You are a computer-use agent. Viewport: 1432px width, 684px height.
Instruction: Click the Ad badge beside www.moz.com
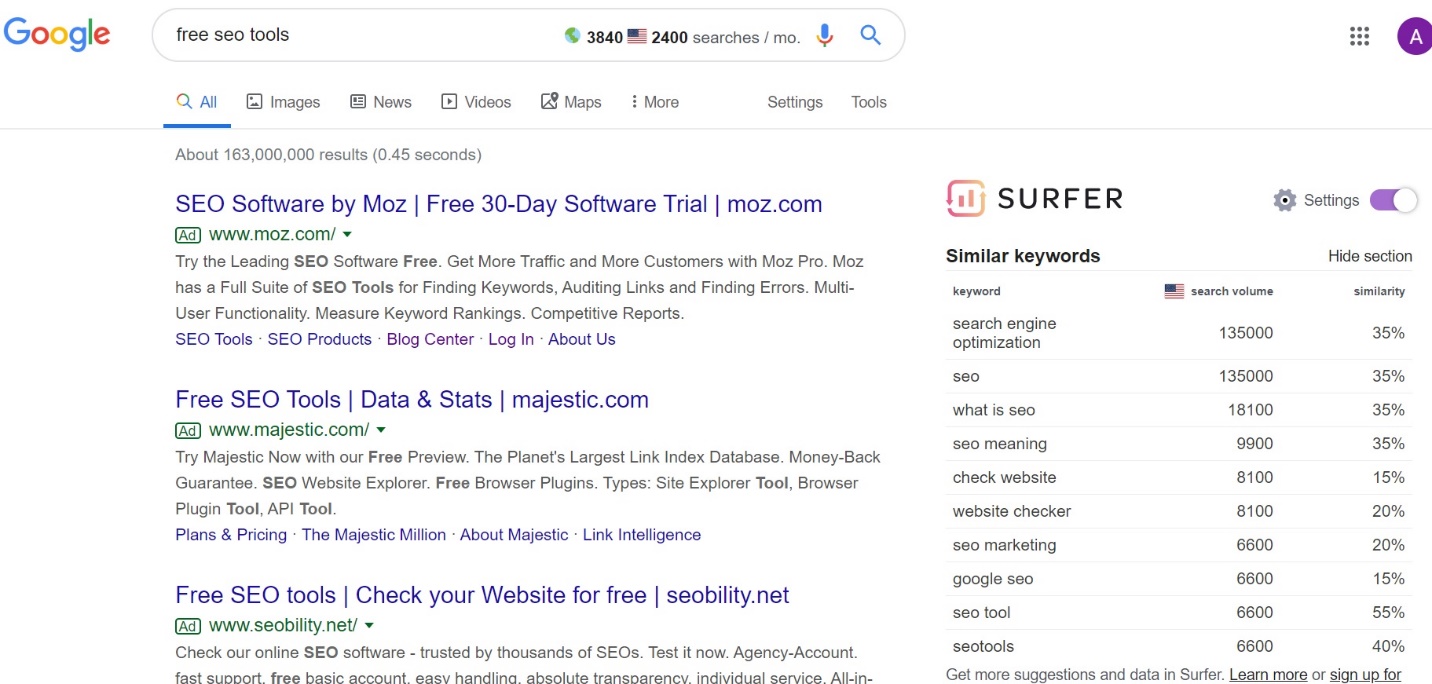click(187, 235)
